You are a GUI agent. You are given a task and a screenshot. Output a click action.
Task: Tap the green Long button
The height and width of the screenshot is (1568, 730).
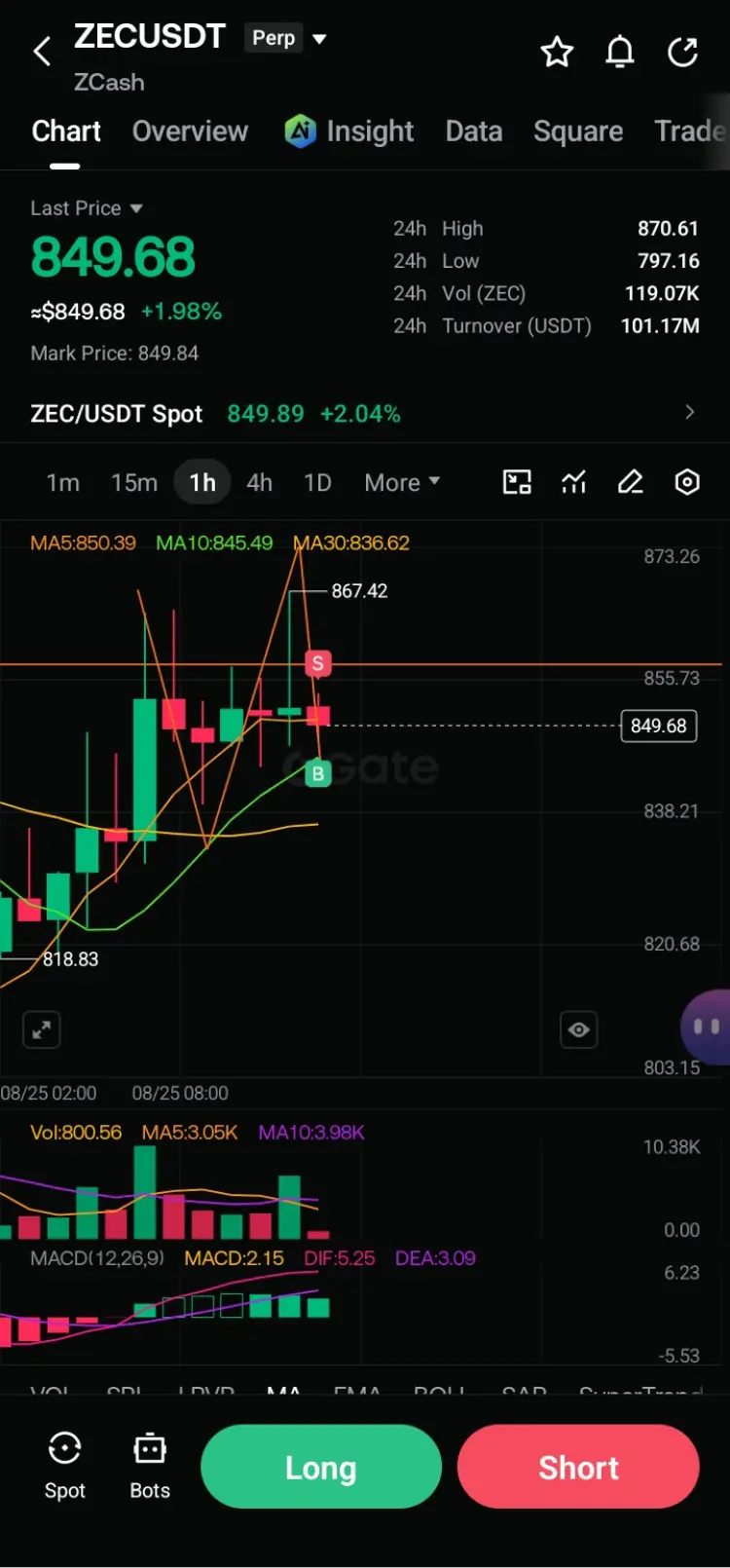(x=321, y=1467)
